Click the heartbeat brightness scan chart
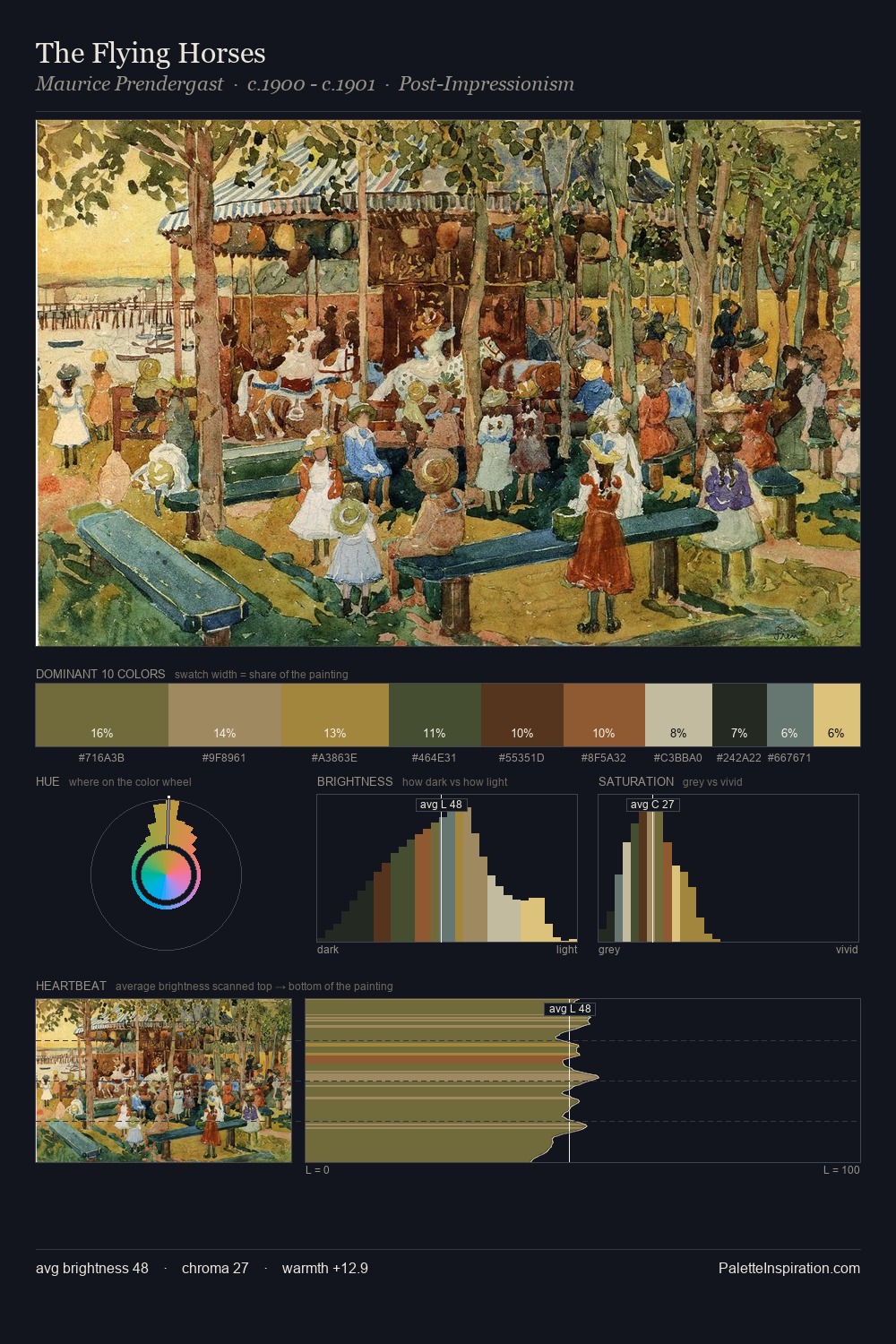The width and height of the screenshot is (896, 1344). coord(582,1081)
